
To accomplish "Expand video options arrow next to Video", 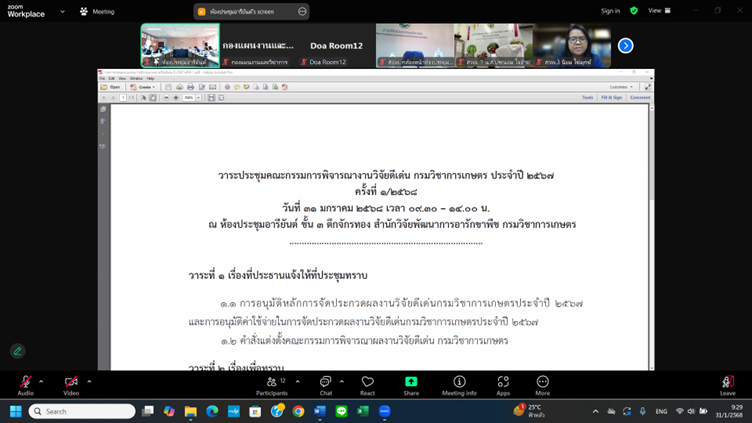I will point(89,382).
